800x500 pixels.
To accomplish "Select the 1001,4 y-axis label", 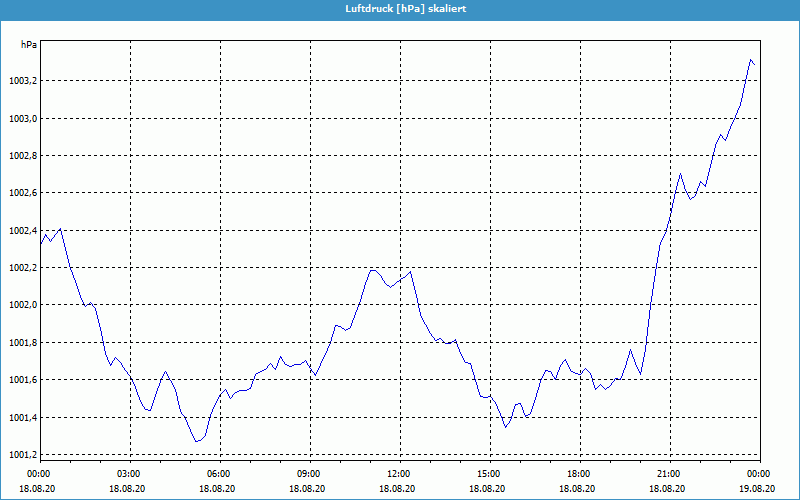I will pos(20,418).
